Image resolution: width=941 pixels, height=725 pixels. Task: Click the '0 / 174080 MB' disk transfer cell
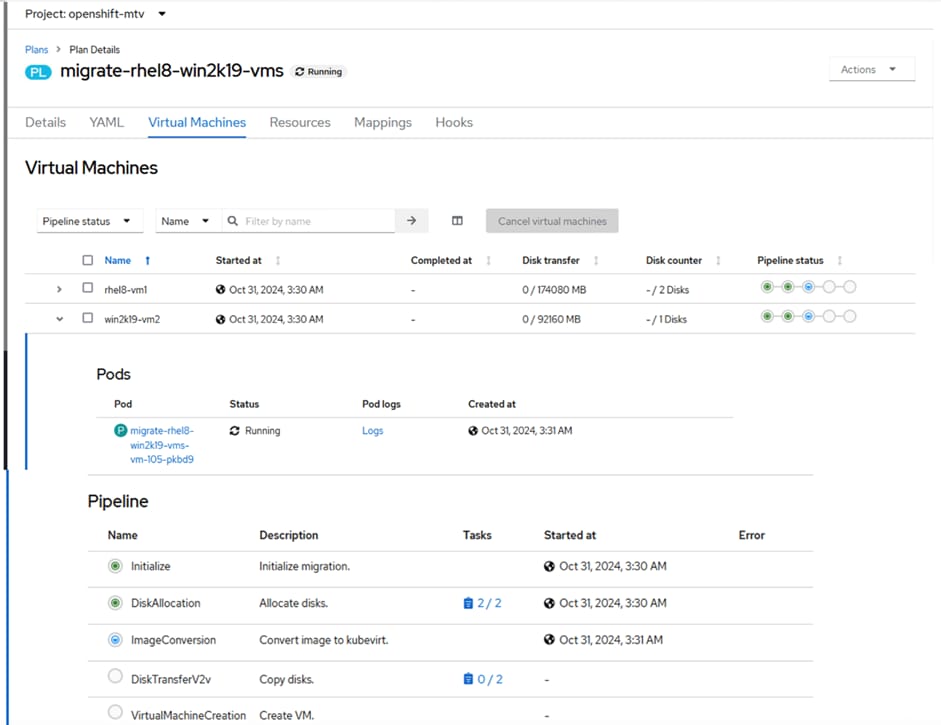click(554, 290)
